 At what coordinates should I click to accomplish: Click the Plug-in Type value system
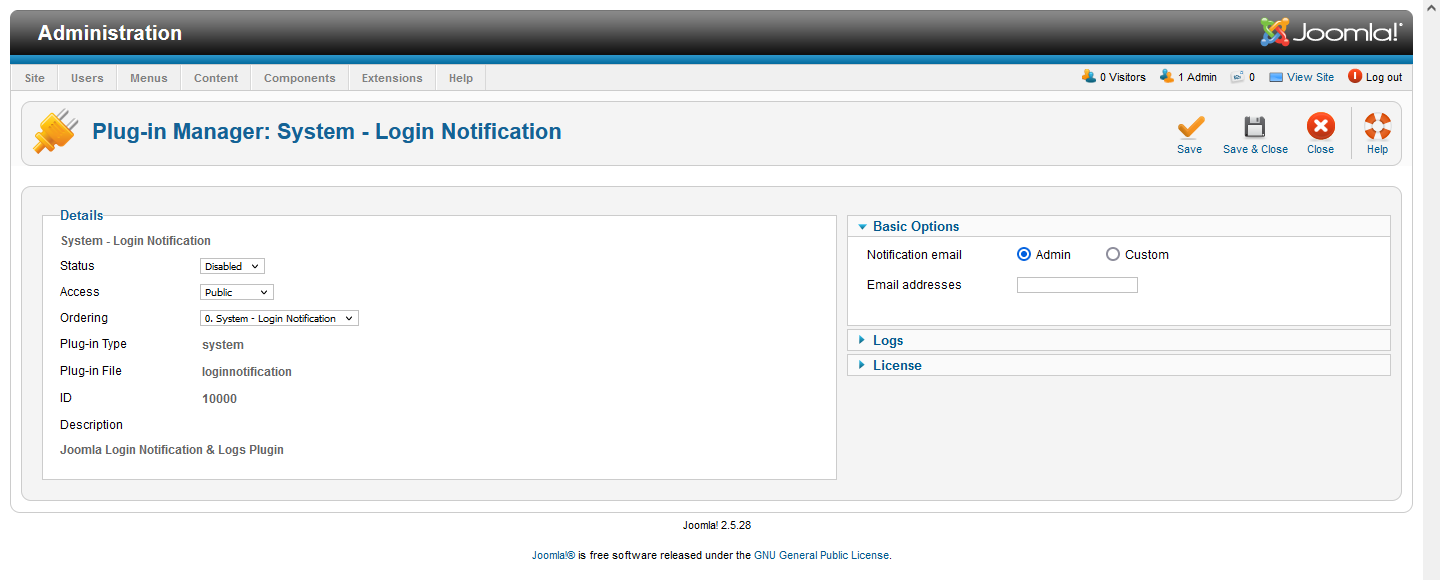coord(223,345)
